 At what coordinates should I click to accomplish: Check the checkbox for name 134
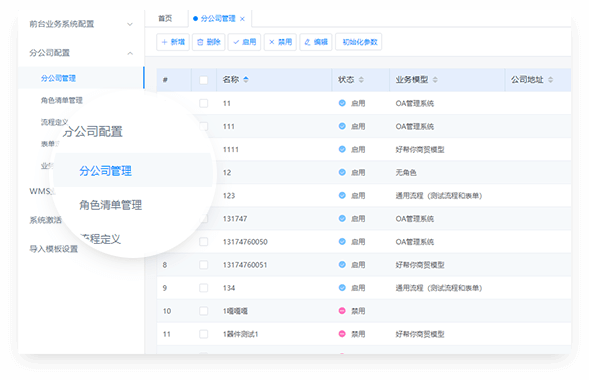(204, 288)
